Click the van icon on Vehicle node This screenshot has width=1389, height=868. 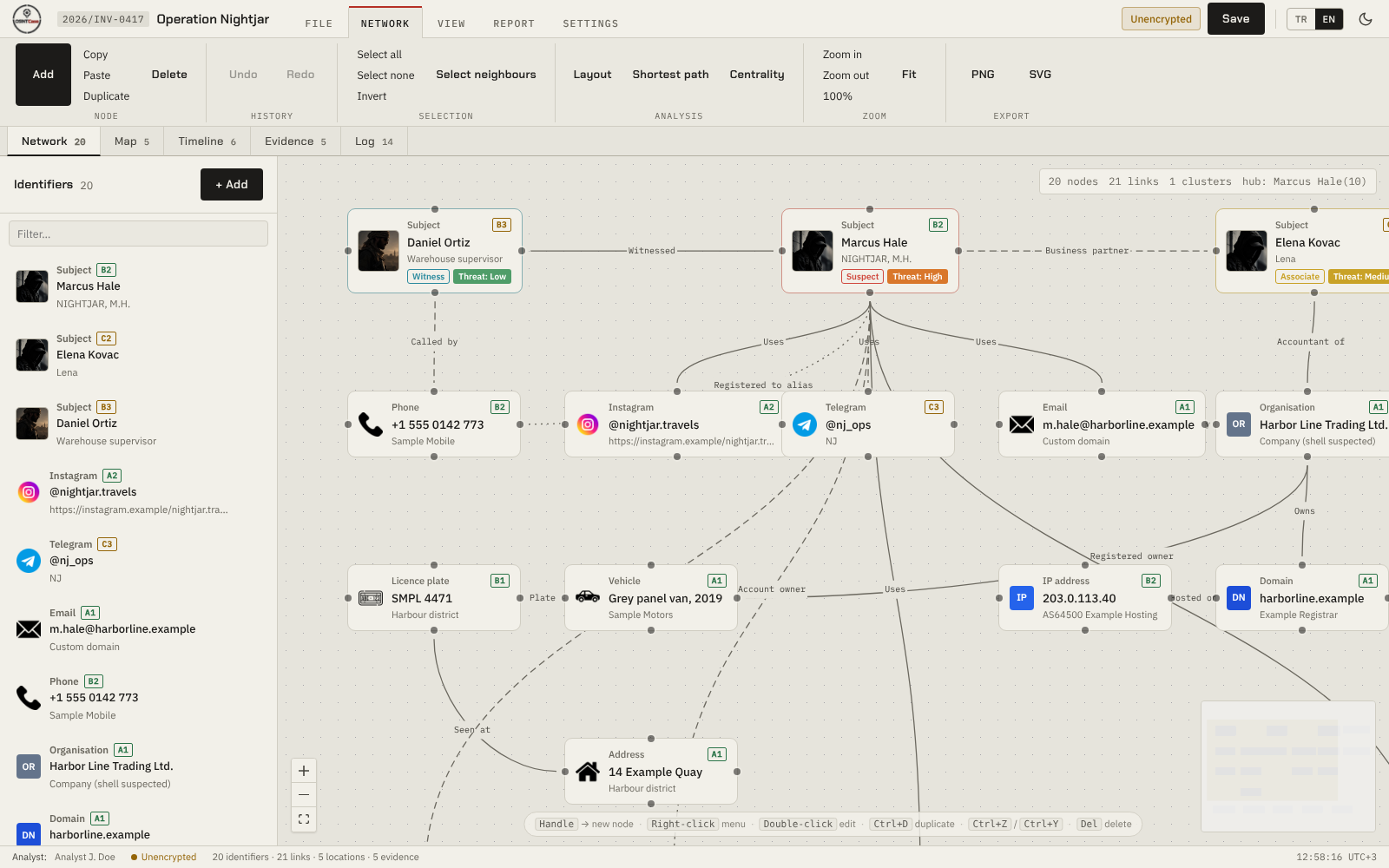[x=588, y=597]
